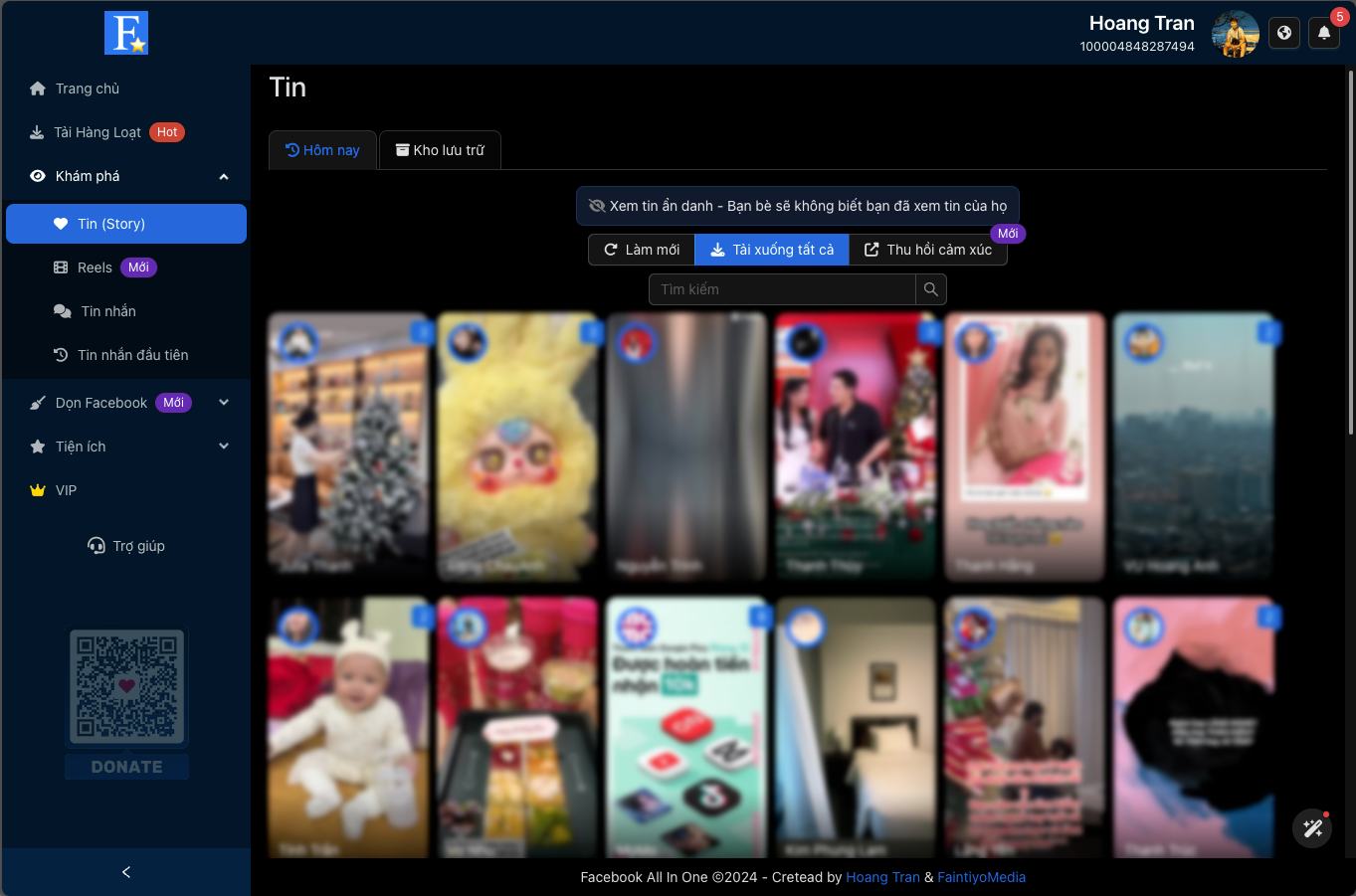The width and height of the screenshot is (1356, 896).
Task: Click the blue F star app logo
Action: coord(126,33)
